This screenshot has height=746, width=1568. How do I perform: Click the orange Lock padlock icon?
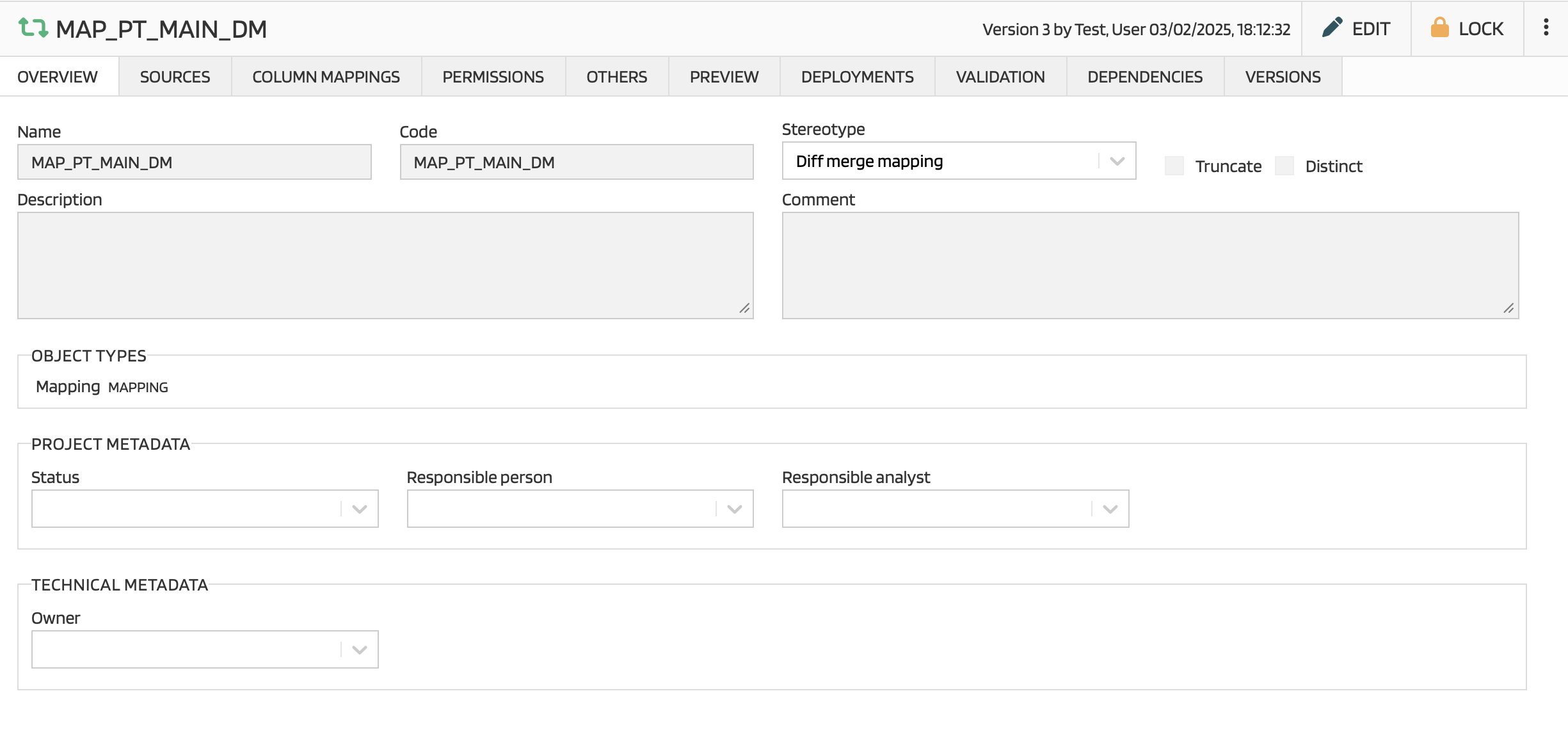1439,28
